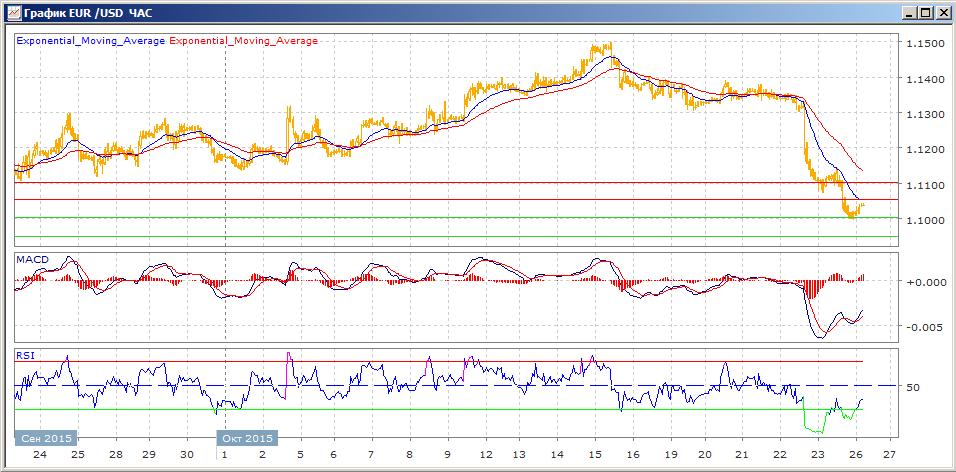Select the blue Exponential_Moving_Average legend label

(x=91, y=41)
